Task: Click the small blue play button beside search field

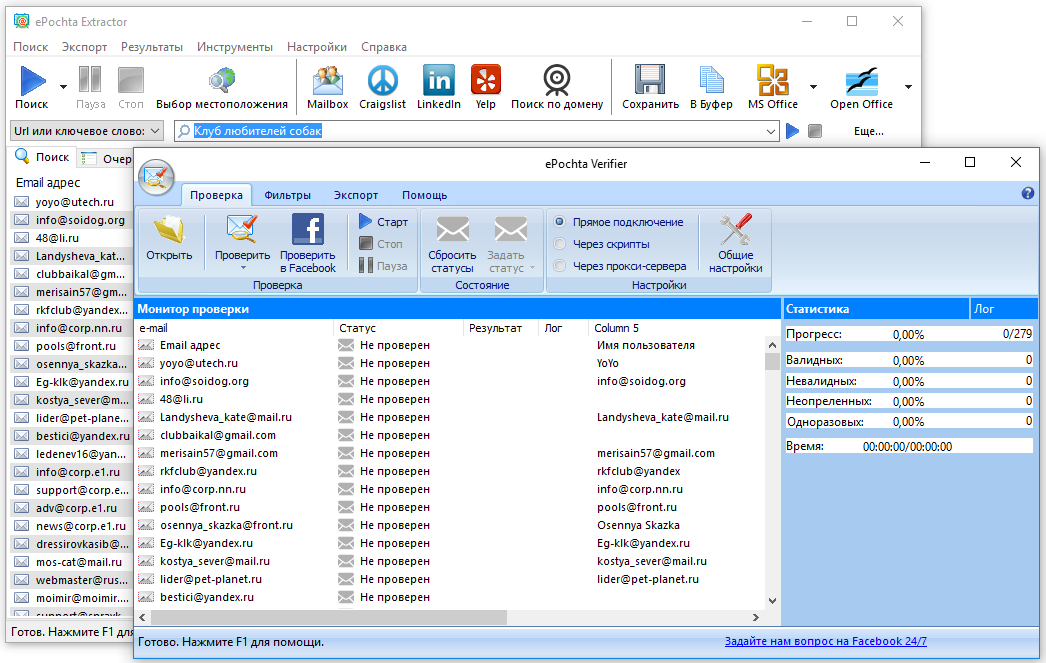Action: pyautogui.click(x=793, y=131)
